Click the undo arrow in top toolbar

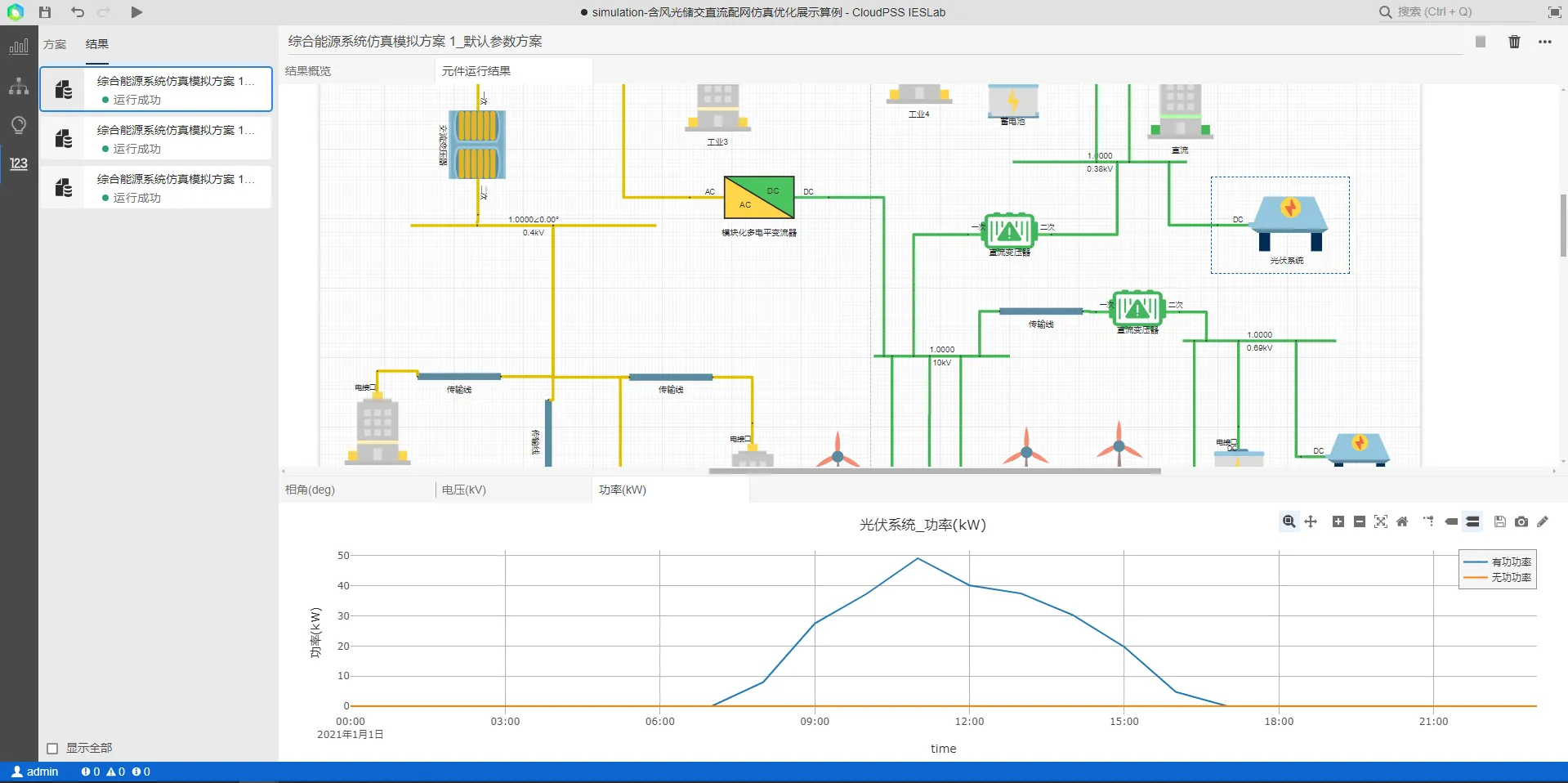pyautogui.click(x=78, y=12)
